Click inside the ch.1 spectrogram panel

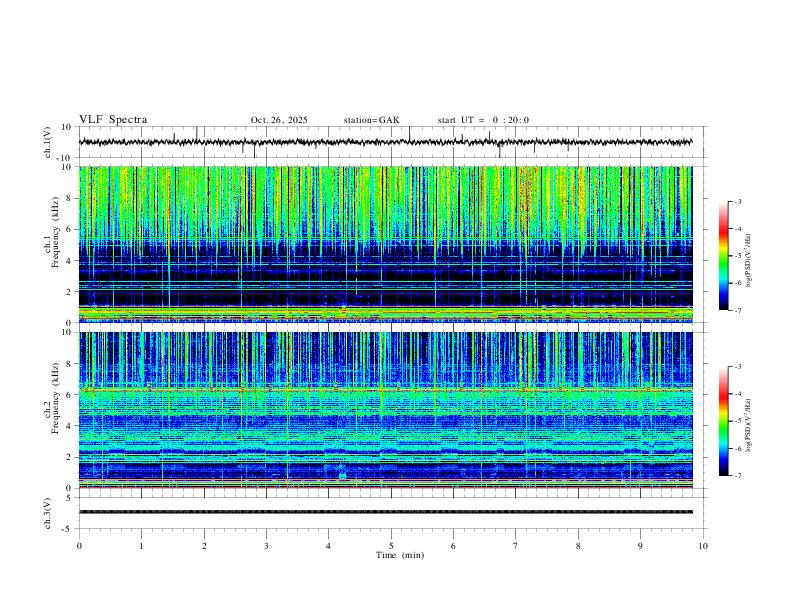click(385, 244)
